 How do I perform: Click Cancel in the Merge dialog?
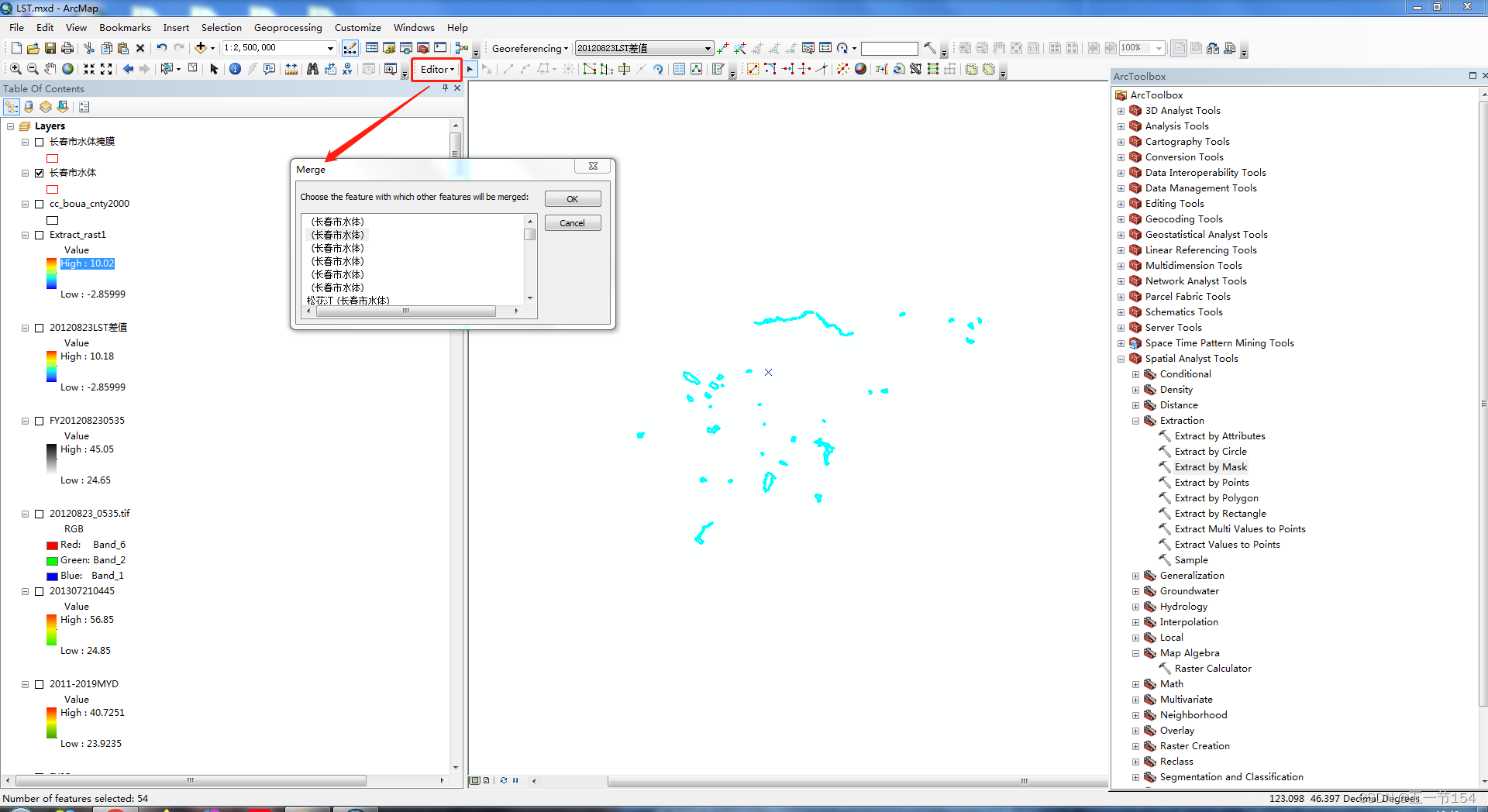573,223
